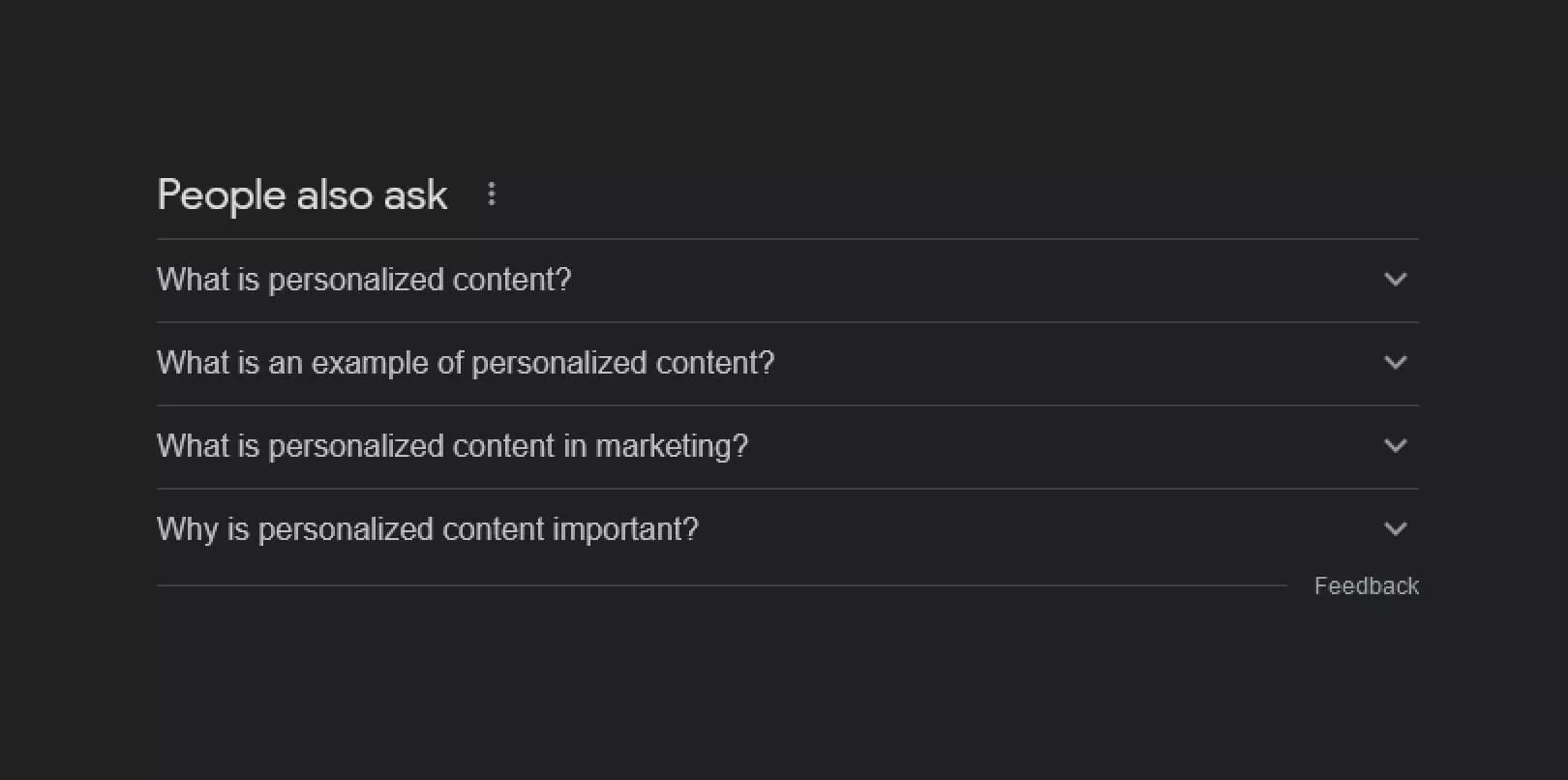The width and height of the screenshot is (1568, 780).
Task: Open "What is an example of personalized content?"
Action: (466, 363)
